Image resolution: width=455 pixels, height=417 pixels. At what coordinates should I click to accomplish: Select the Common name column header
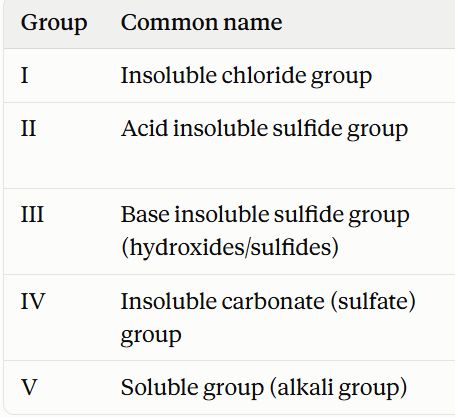point(202,22)
